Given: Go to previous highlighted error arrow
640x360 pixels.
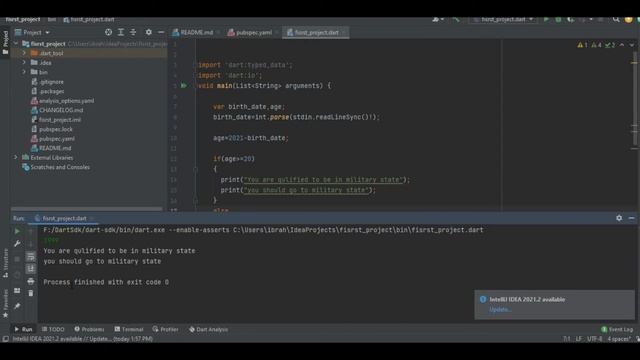Looking at the screenshot, I should [622, 45].
